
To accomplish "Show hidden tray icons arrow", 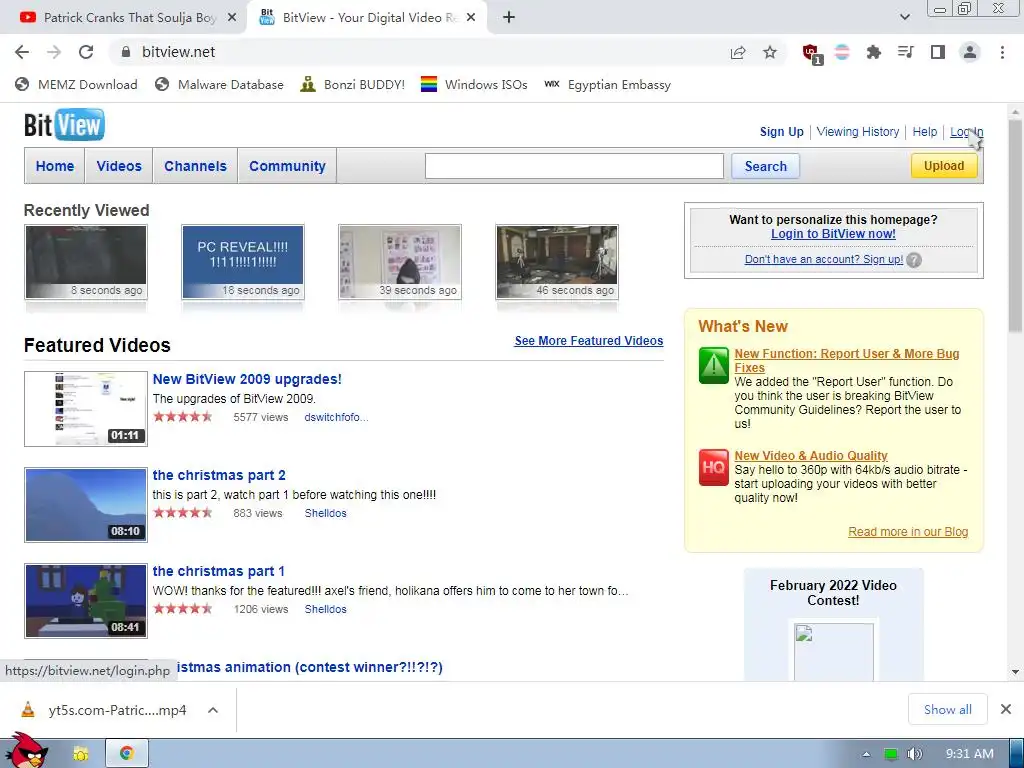I will click(866, 754).
